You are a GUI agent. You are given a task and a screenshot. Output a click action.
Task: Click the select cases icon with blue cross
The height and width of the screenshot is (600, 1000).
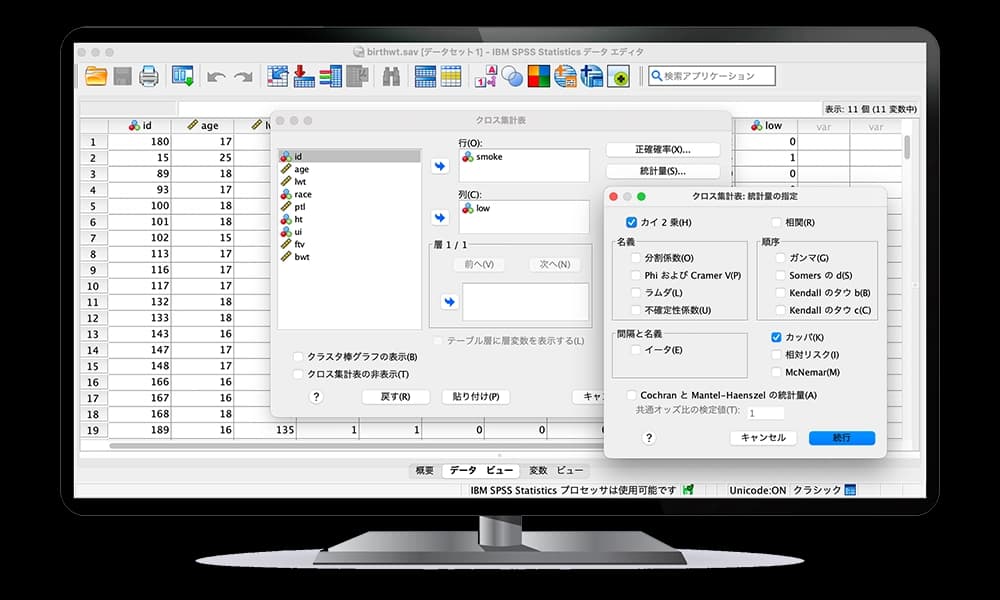click(591, 77)
